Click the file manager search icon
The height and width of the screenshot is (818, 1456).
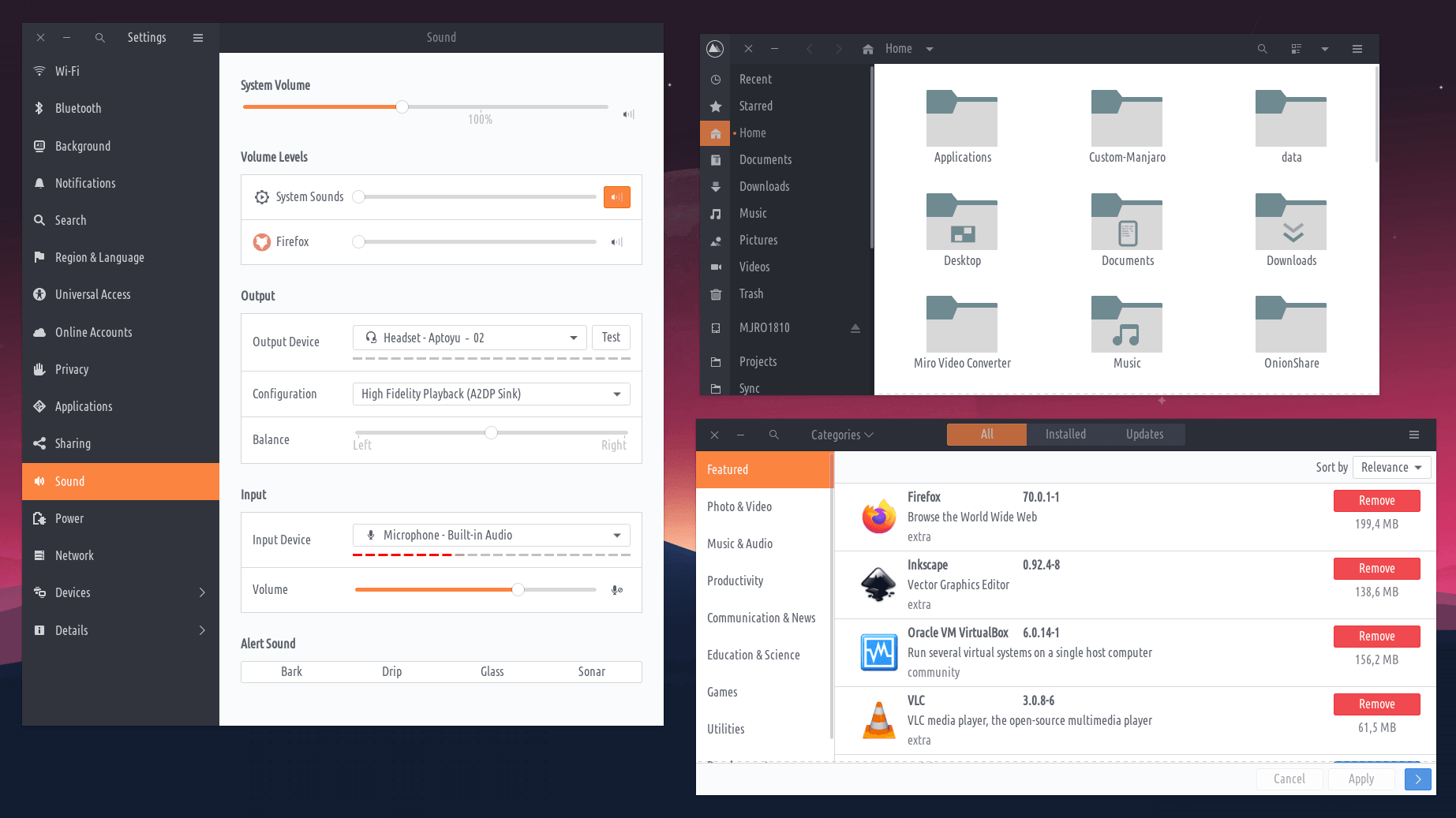click(1262, 49)
